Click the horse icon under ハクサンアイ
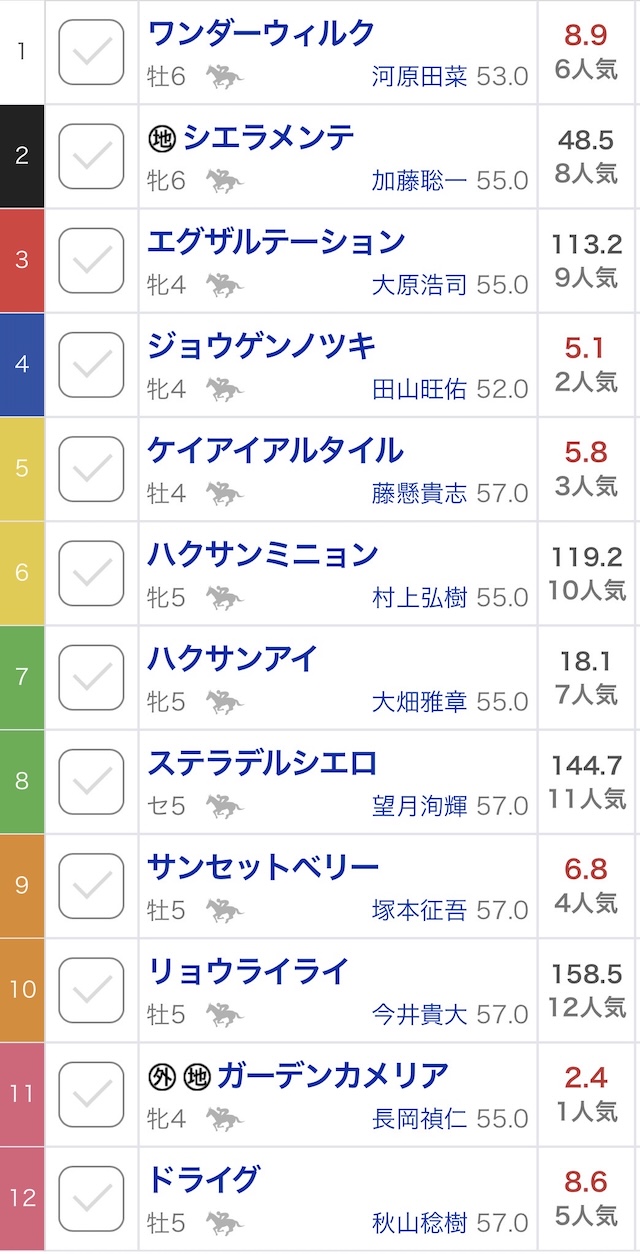Screen dimensions: 640x1254 225,702
